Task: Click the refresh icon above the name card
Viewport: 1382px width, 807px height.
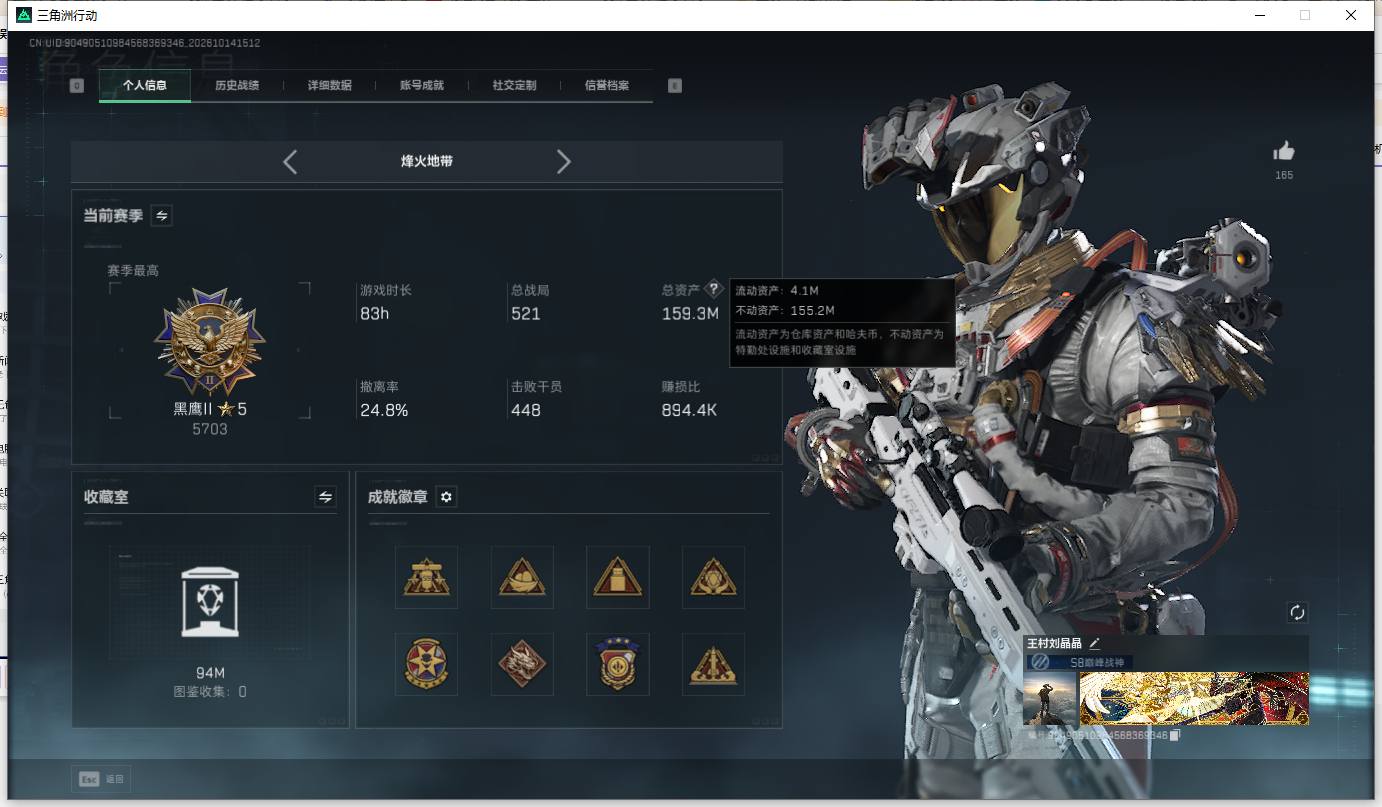Action: [1297, 612]
